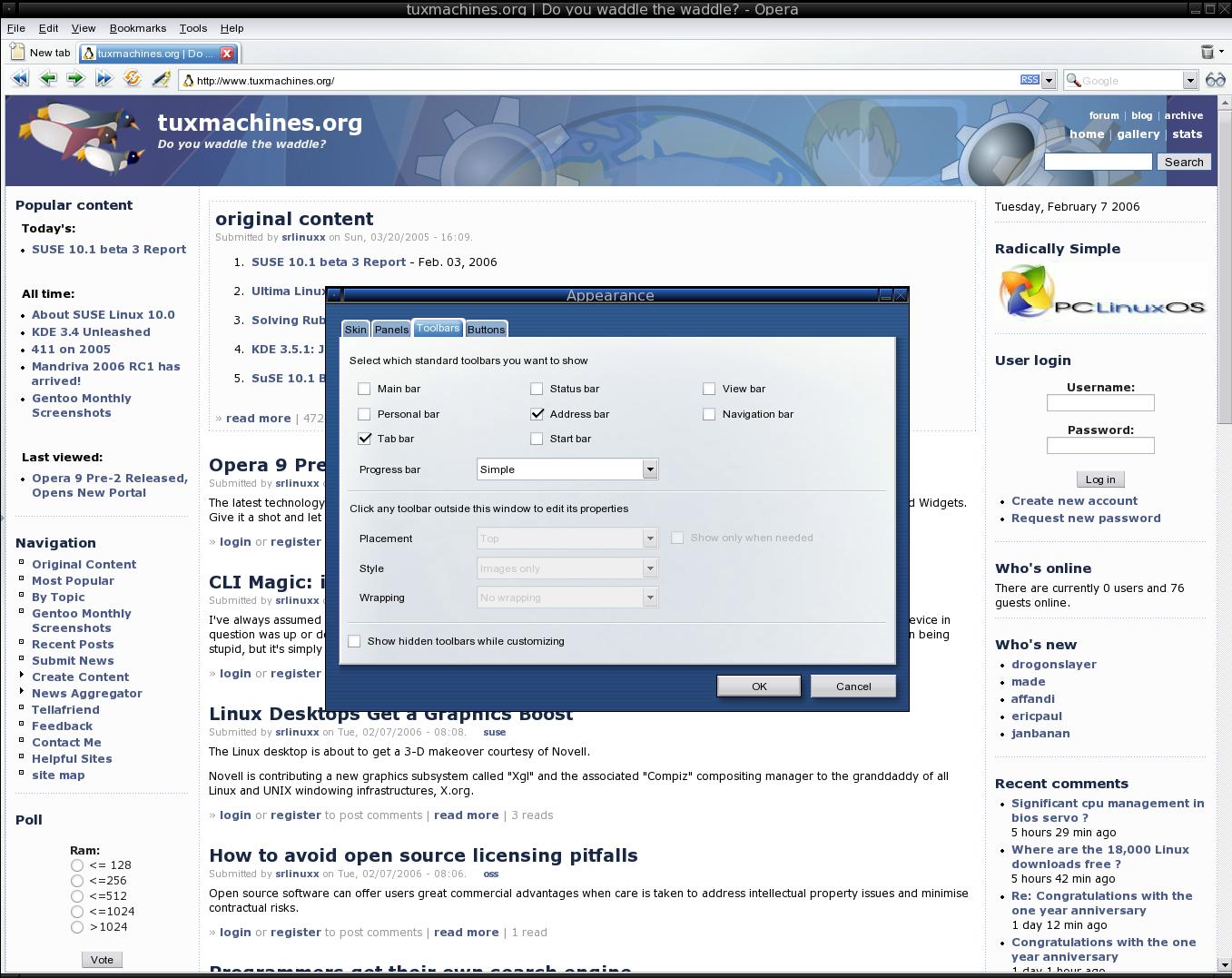Expand the address bar history dropdown
The image size is (1232, 978).
[1049, 80]
